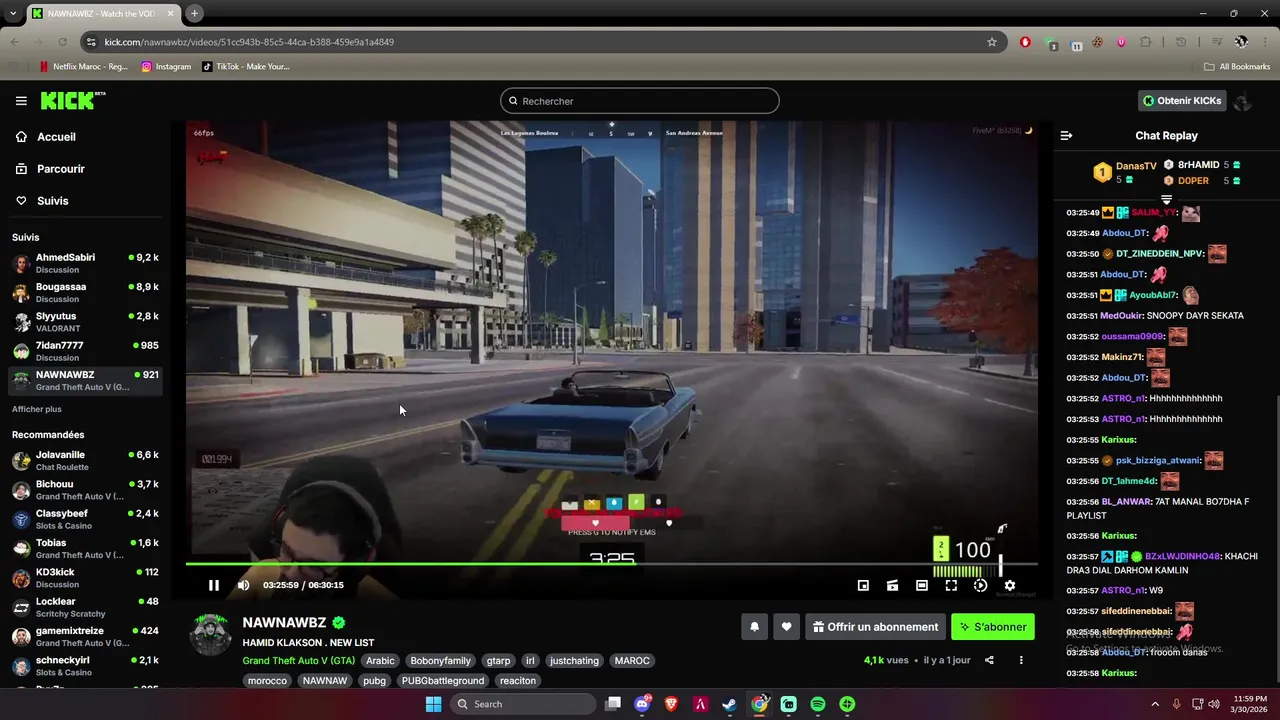The image size is (1280, 720).
Task: Open gamemixtreize avatar thumbnail
Action: 21,637
